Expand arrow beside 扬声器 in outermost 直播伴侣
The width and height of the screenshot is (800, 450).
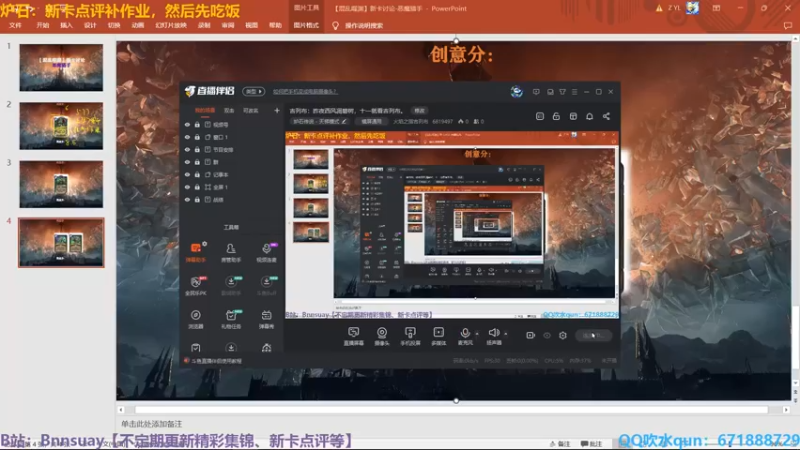pyautogui.click(x=506, y=334)
